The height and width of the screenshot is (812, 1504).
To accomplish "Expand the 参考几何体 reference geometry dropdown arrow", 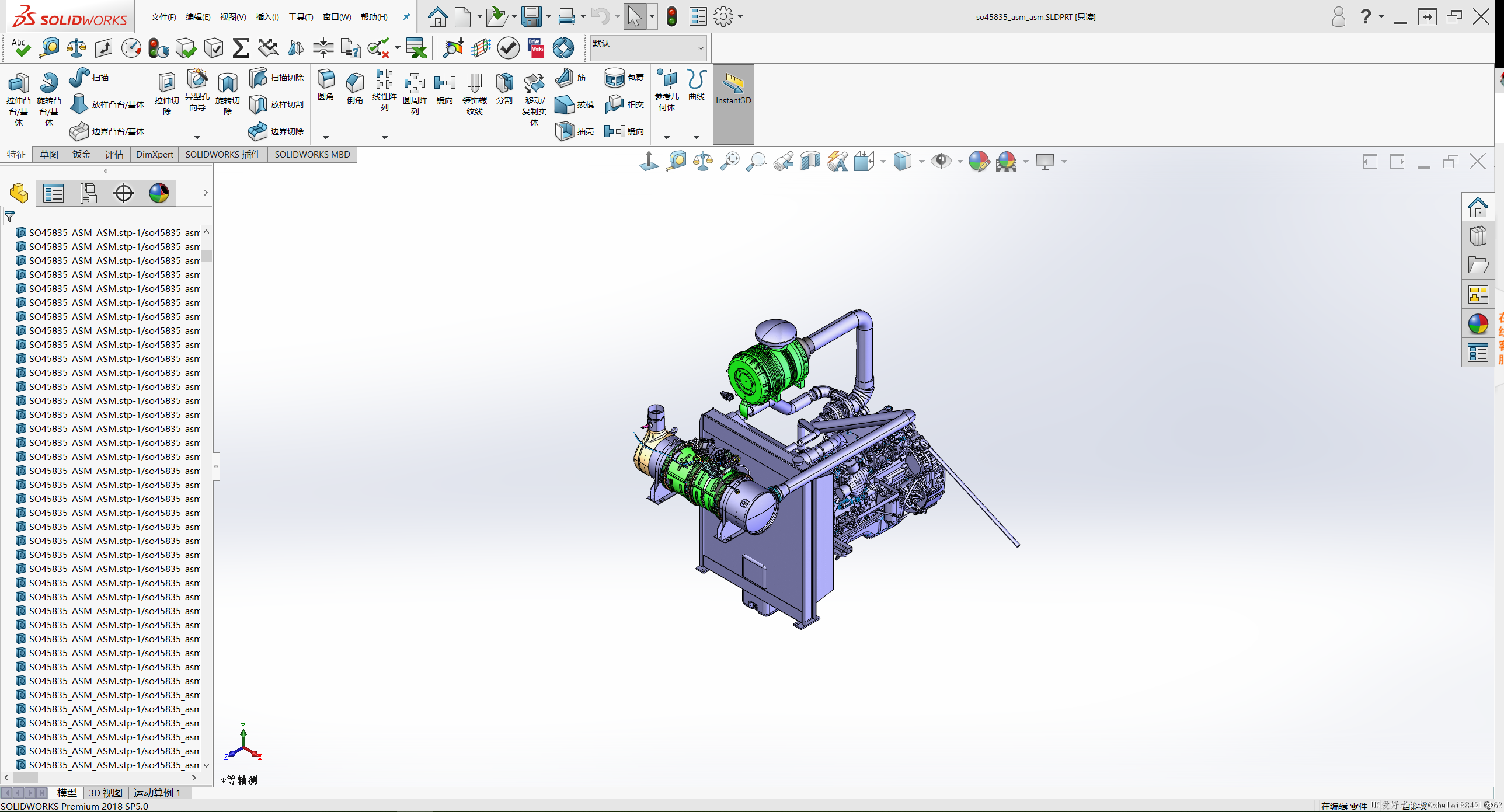I will [x=667, y=137].
